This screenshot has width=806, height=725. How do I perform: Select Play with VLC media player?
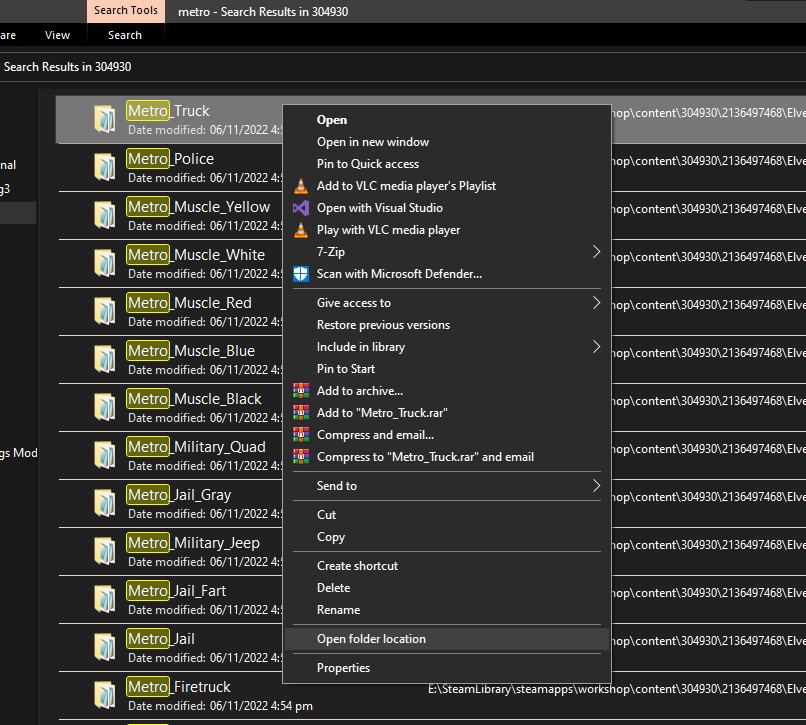tap(388, 230)
